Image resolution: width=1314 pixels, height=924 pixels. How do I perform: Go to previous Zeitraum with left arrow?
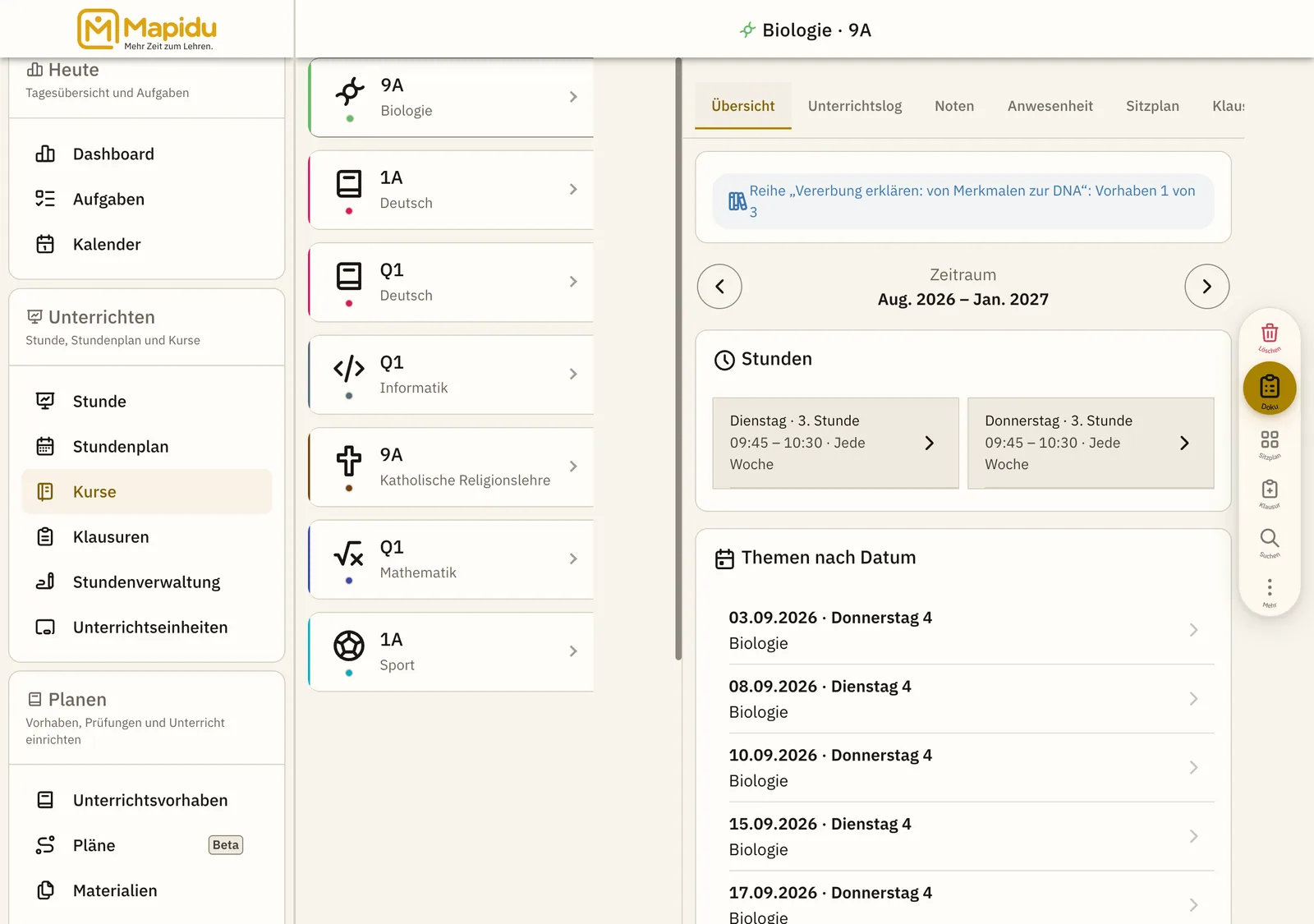coord(719,286)
